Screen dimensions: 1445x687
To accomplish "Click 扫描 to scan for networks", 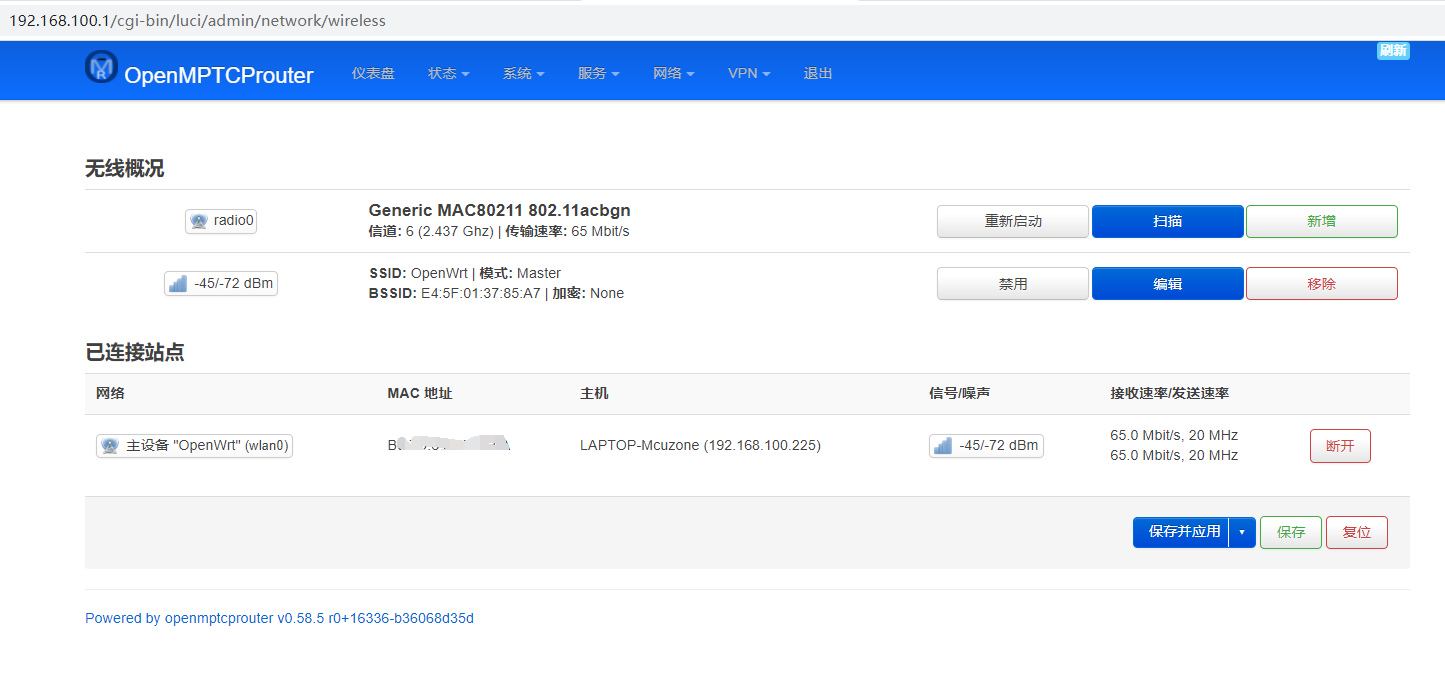I will [x=1167, y=221].
